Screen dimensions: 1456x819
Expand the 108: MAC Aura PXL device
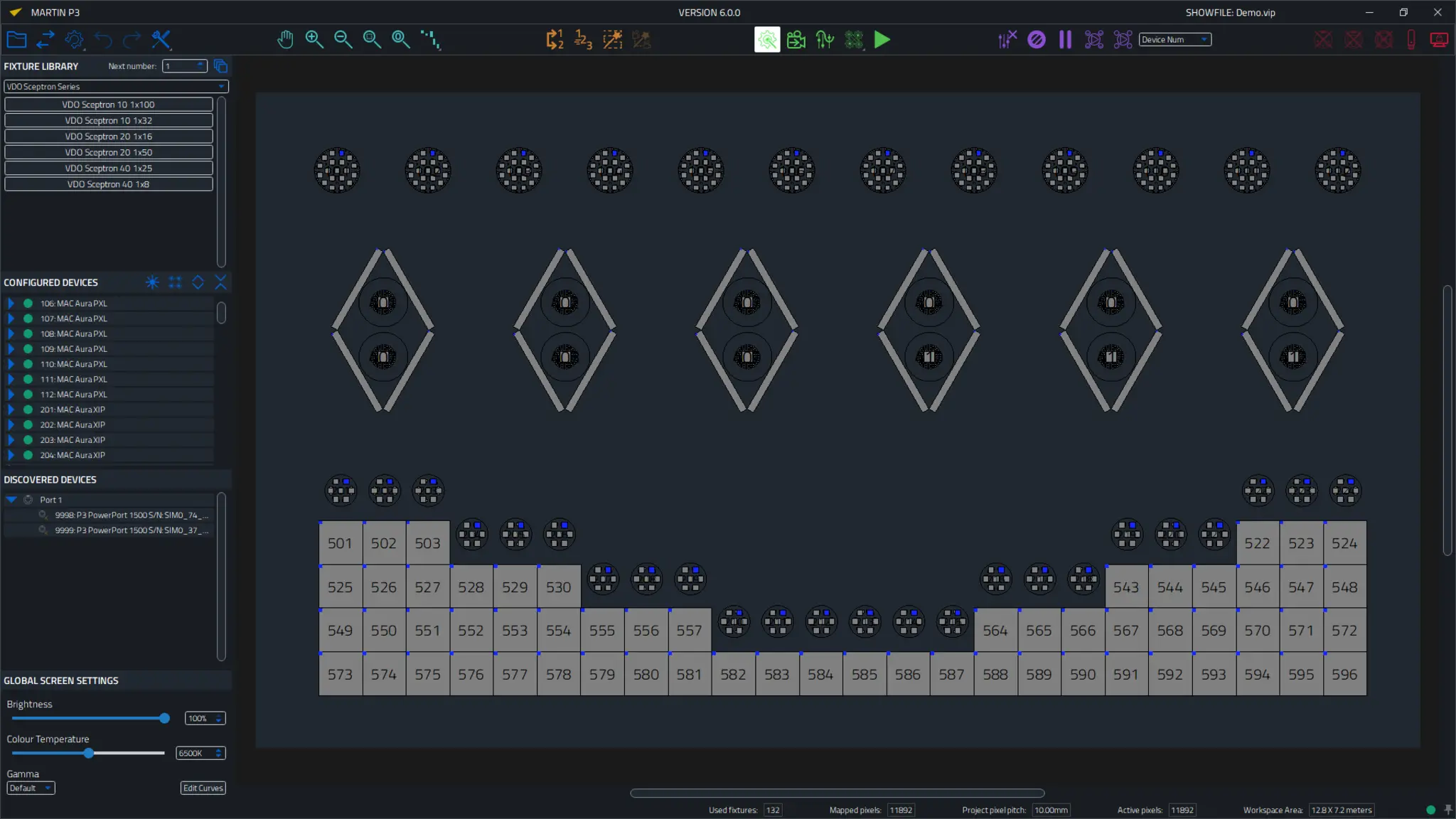click(x=11, y=333)
